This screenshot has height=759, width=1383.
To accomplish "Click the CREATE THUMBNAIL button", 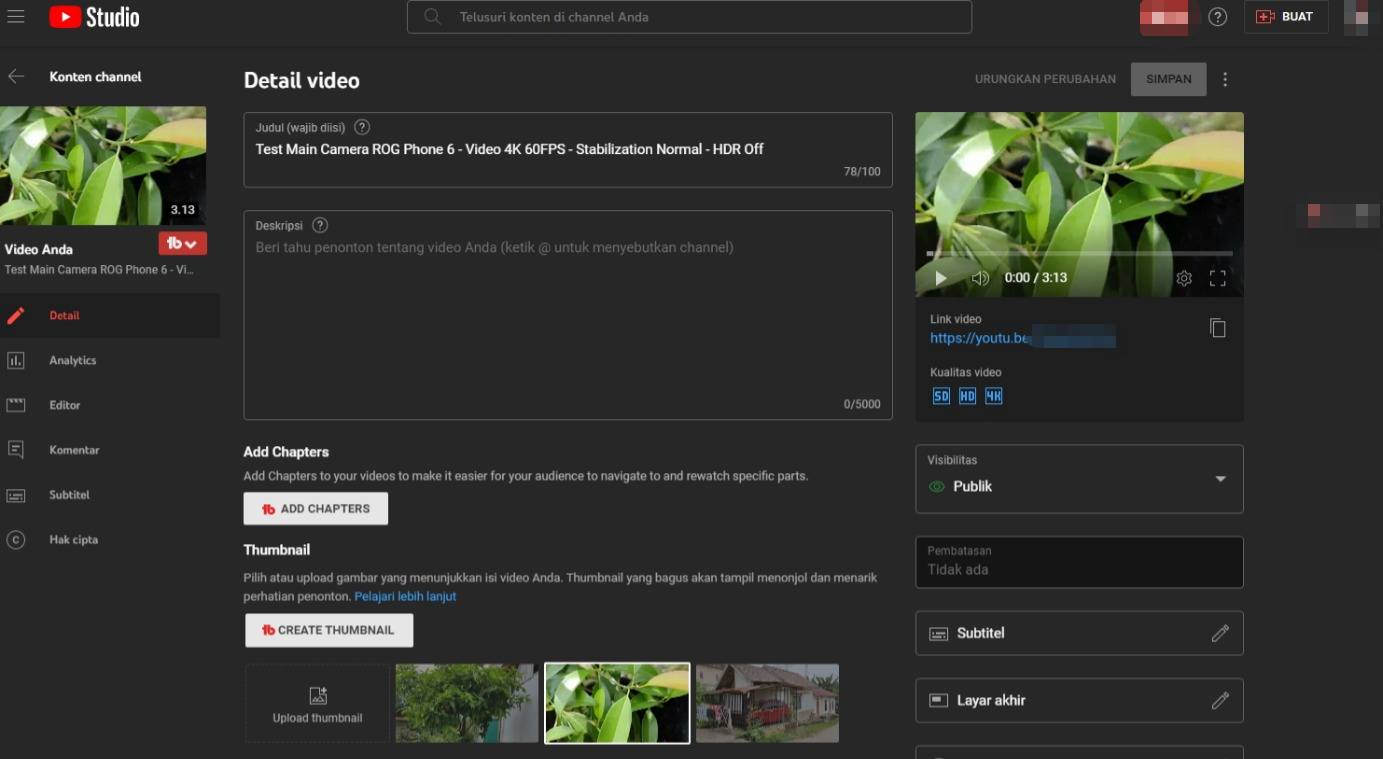I will click(x=329, y=630).
